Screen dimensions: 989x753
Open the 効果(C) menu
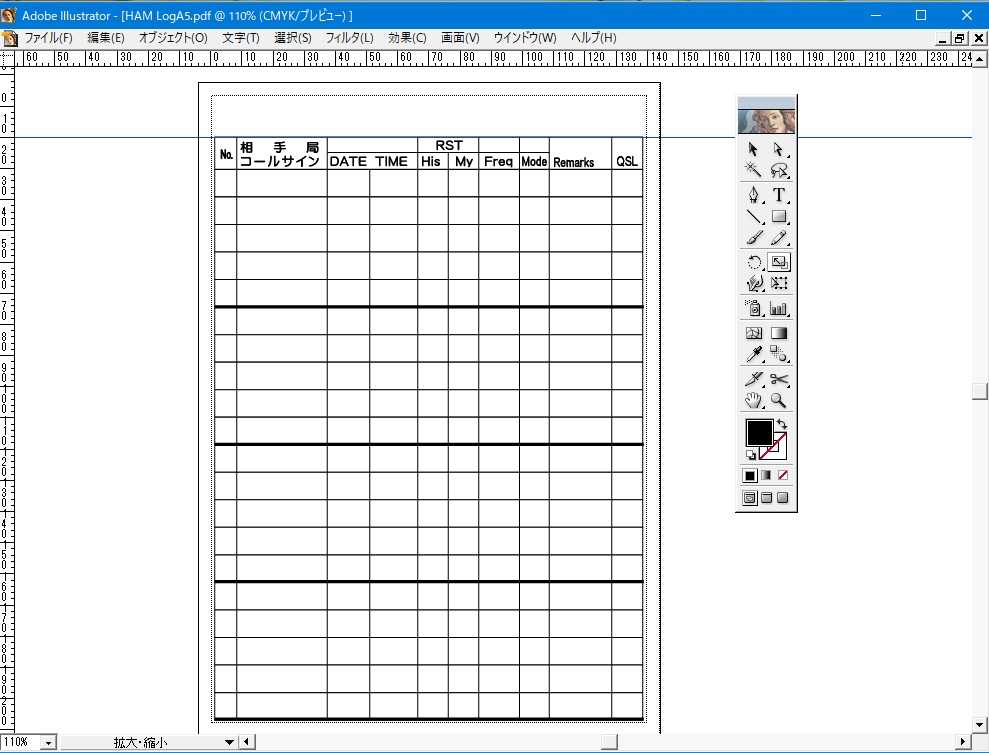(407, 38)
